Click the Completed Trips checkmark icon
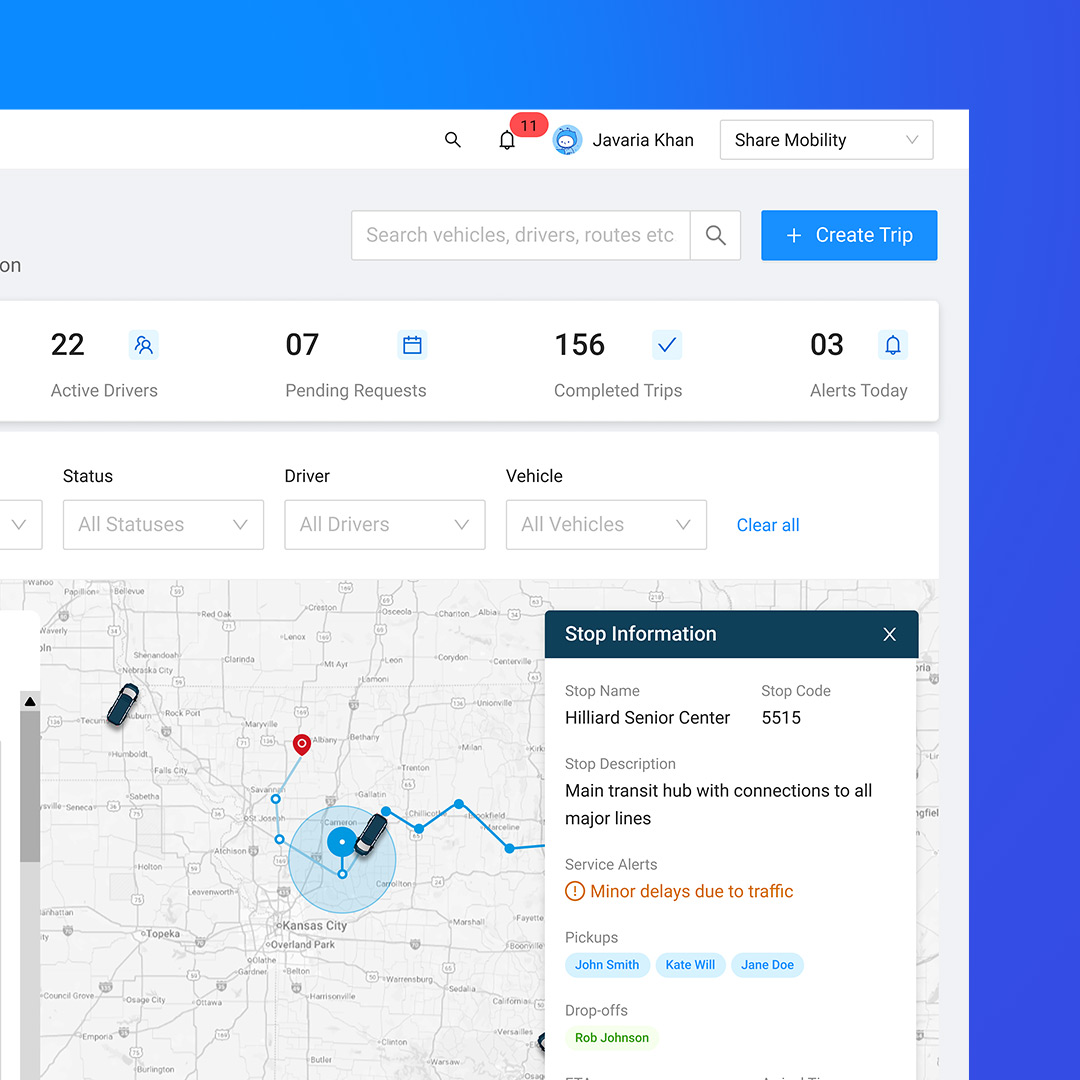Viewport: 1080px width, 1080px height. pos(667,344)
